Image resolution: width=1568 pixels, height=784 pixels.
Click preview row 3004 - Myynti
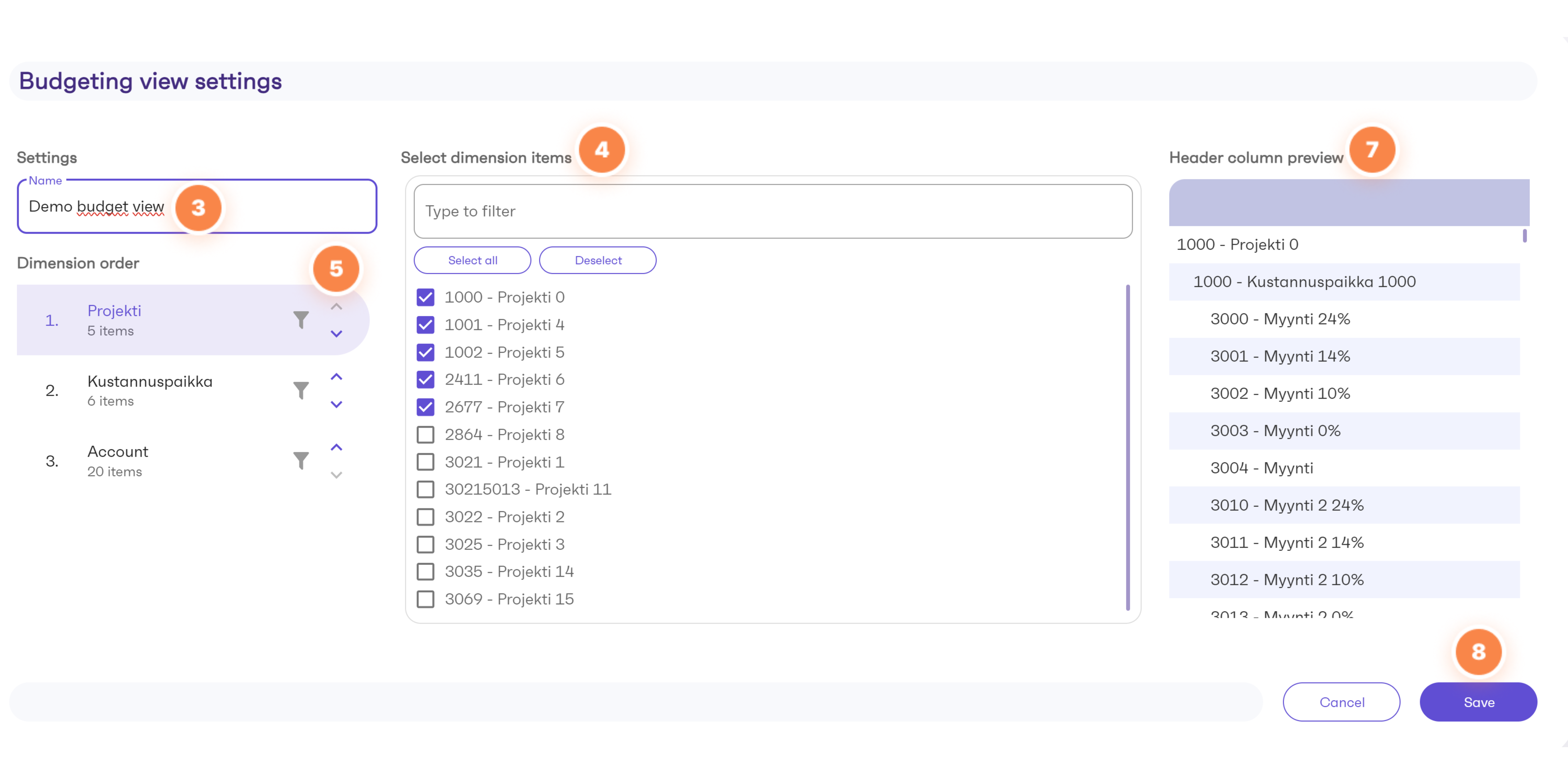click(1344, 468)
